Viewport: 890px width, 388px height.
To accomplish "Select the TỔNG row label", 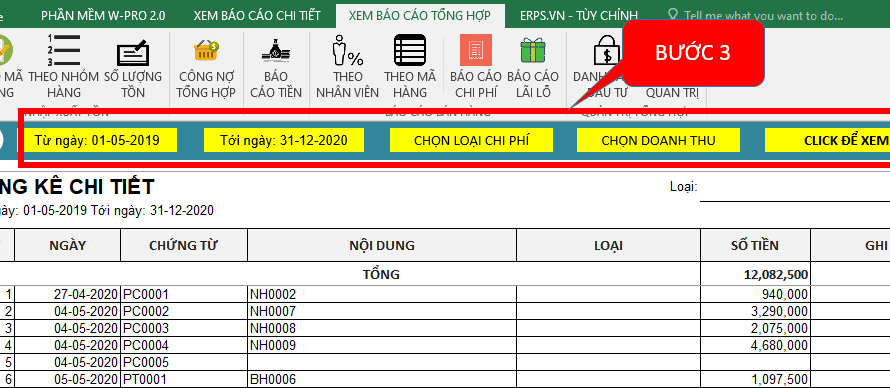I will pyautogui.click(x=381, y=275).
